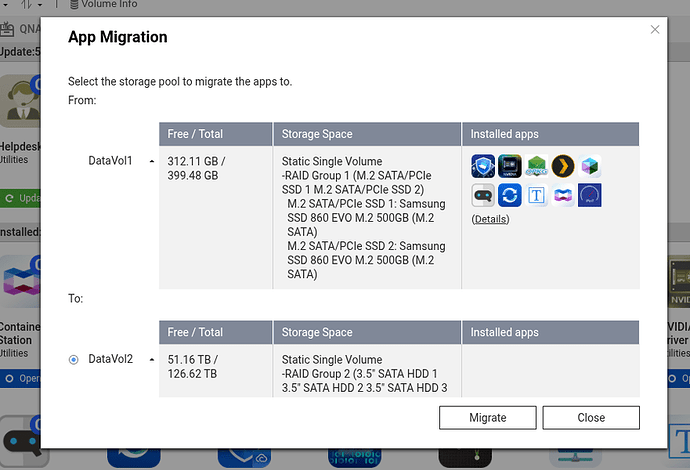Screen dimensions: 690x470
Task: Collapse the DataVol2 row arrow
Action: [x=152, y=359]
